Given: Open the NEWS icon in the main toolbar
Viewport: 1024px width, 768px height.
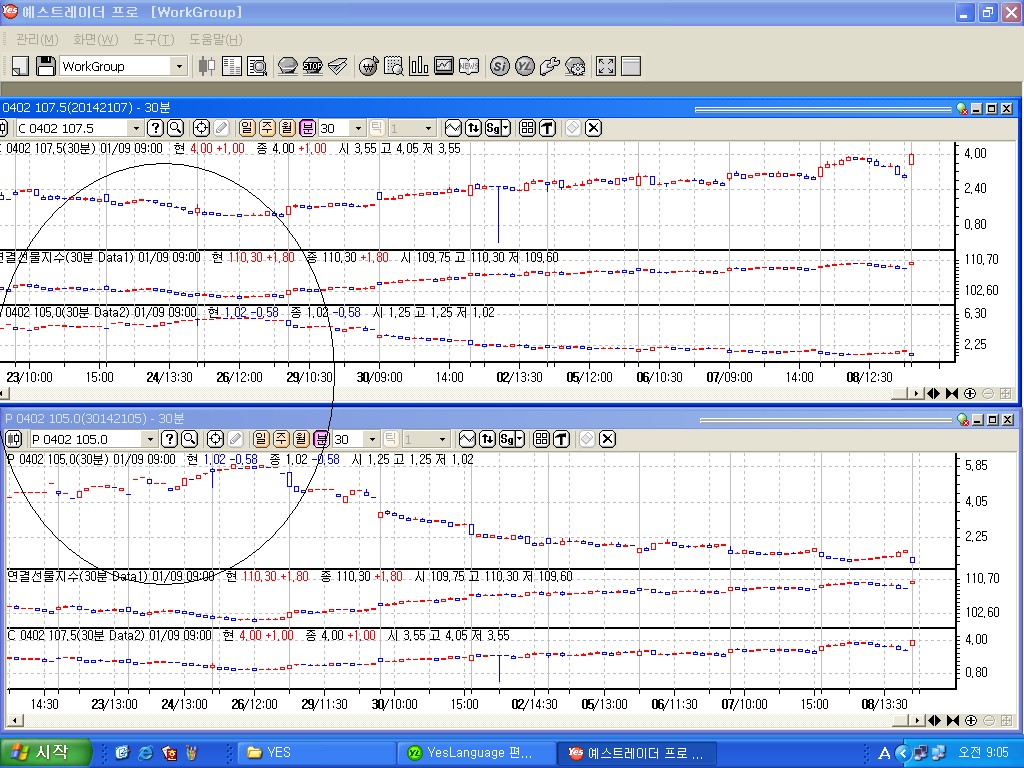Looking at the screenshot, I should 468,66.
